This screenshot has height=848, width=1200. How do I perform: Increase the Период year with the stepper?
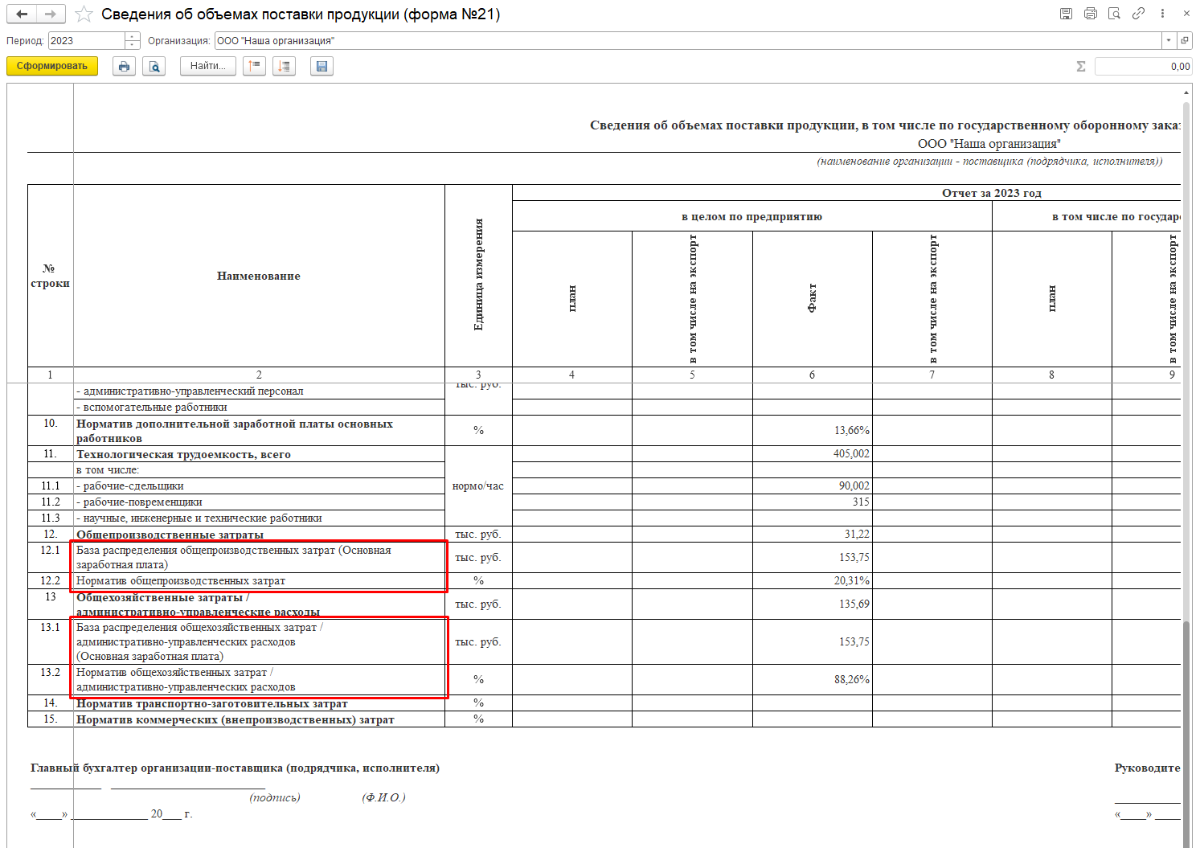click(x=132, y=37)
